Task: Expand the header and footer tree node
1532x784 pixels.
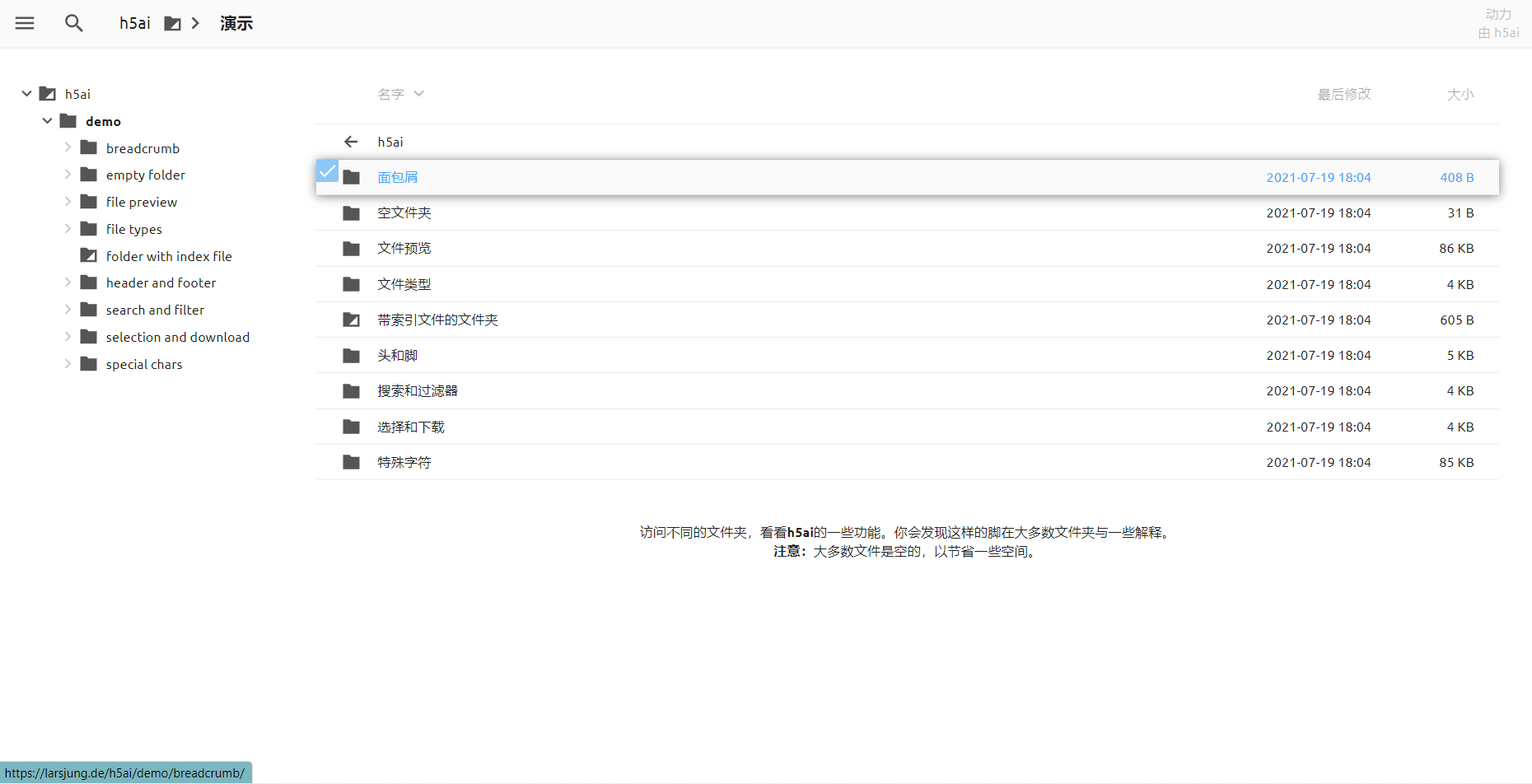Action: [x=68, y=282]
